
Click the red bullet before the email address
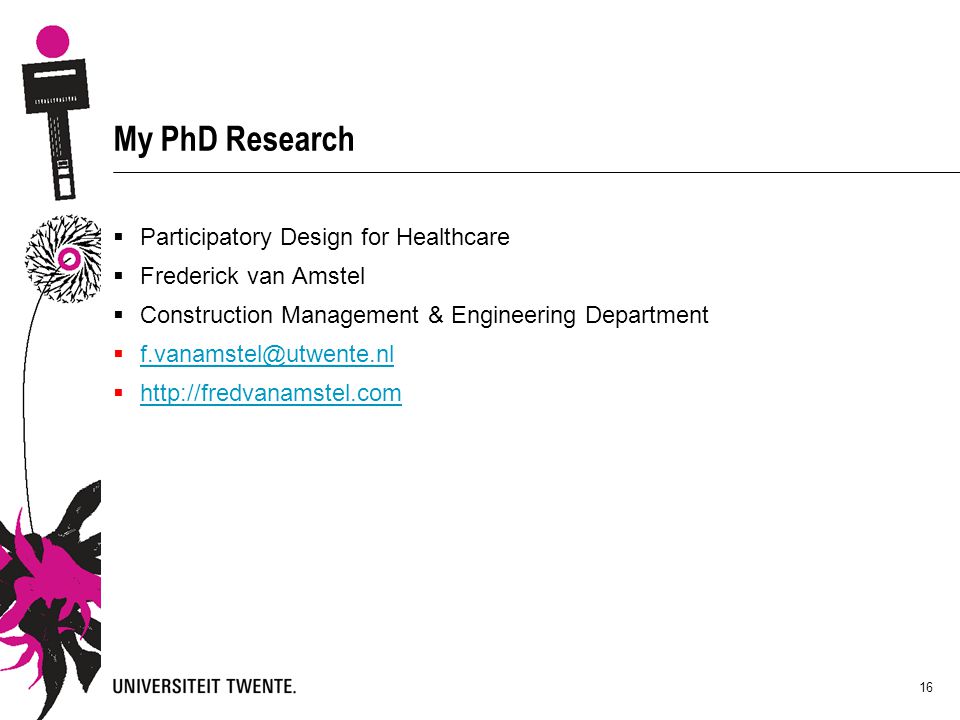click(x=119, y=354)
